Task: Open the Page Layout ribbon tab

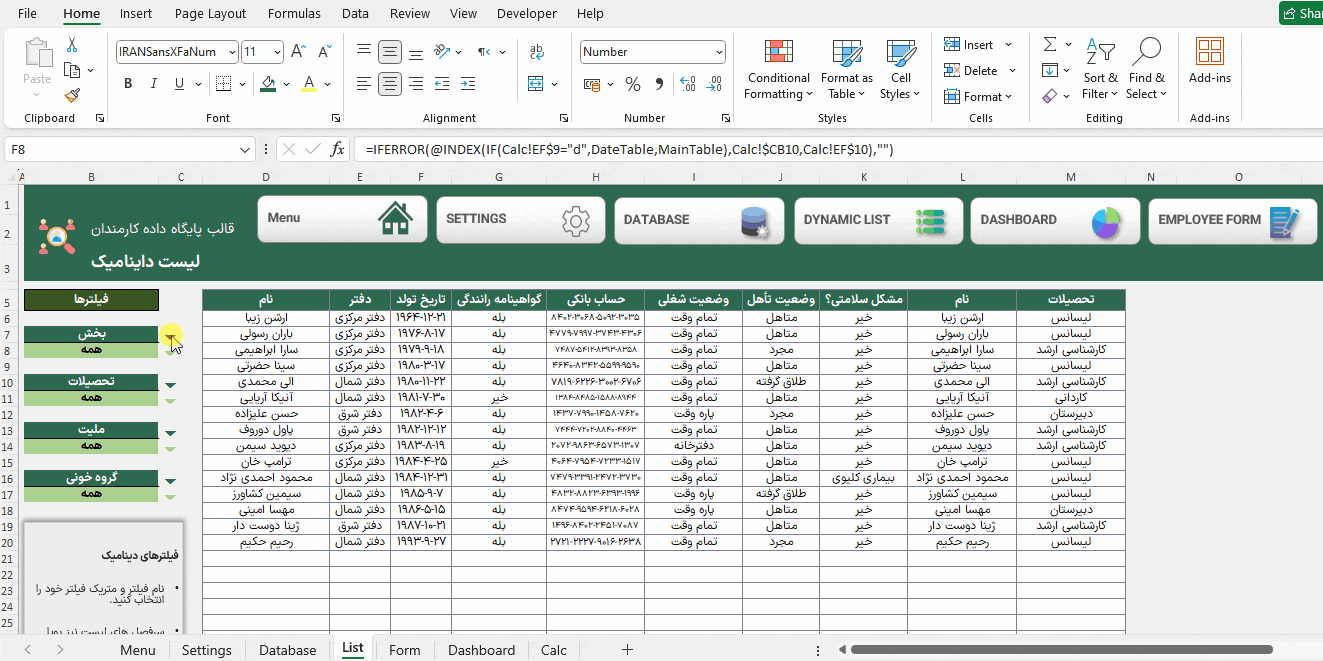Action: coord(210,14)
